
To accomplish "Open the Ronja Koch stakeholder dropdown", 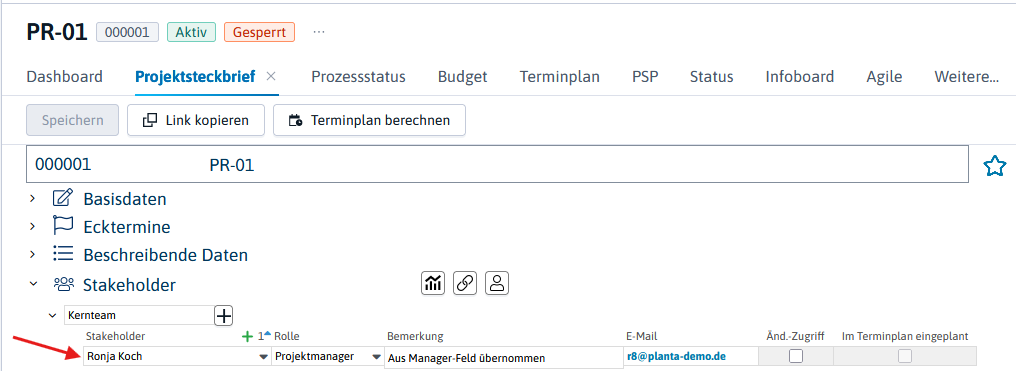I will [263, 357].
